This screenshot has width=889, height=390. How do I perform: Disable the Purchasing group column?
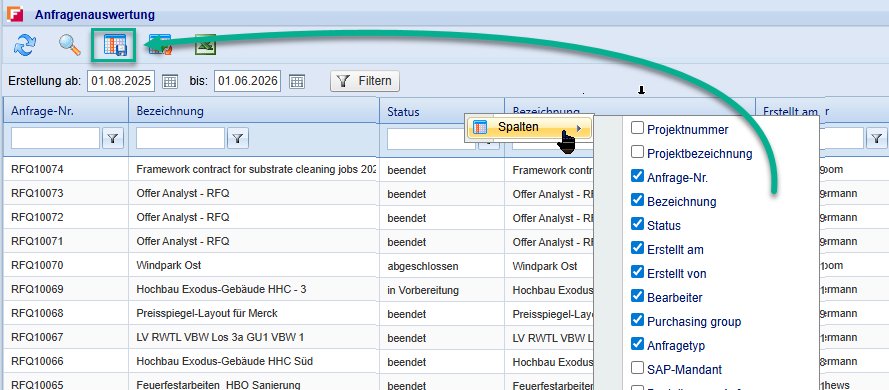pyautogui.click(x=637, y=320)
